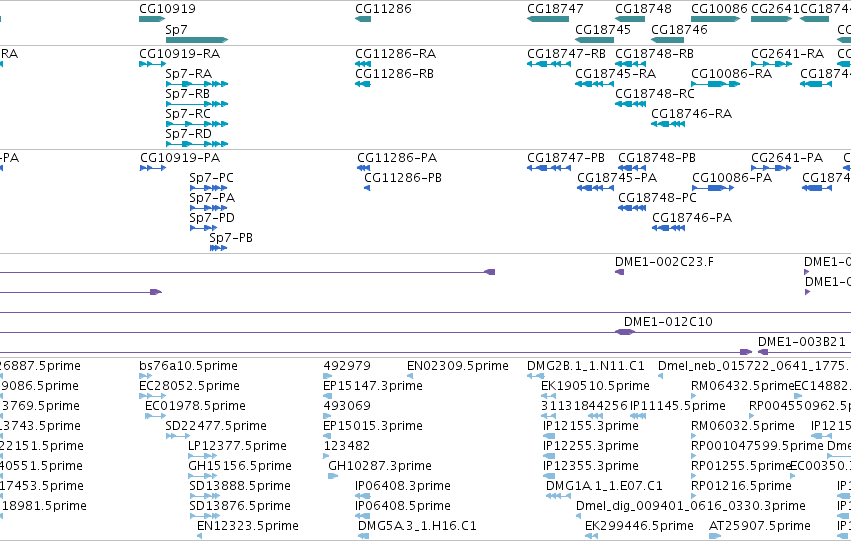The image size is (851, 541).
Task: Click transcript Sp7-RB
Action: click(x=187, y=93)
